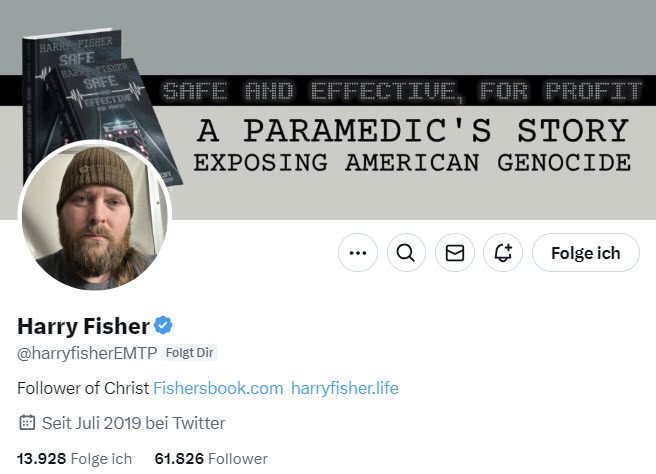This screenshot has width=656, height=474.
Task: Click the 'Follower of Christ' bio text
Action: [x=83, y=387]
